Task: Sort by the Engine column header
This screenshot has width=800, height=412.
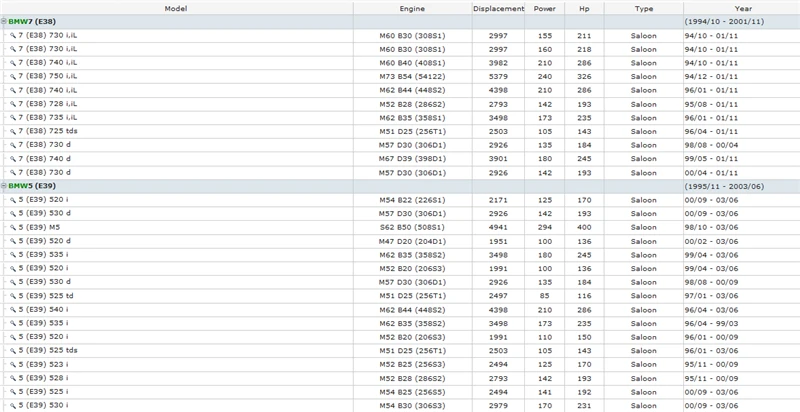Action: point(412,8)
